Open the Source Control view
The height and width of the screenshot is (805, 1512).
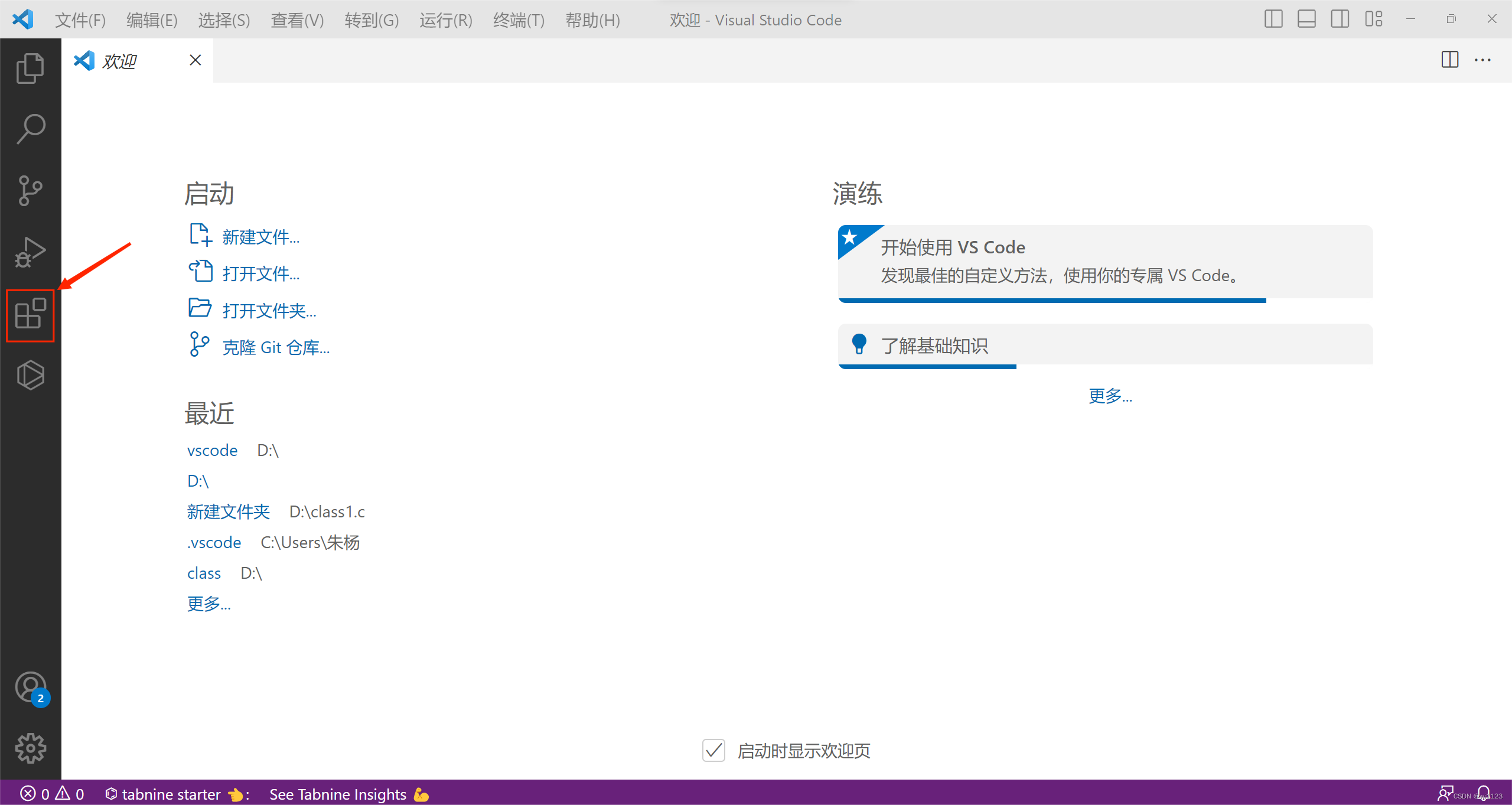pyautogui.click(x=30, y=190)
